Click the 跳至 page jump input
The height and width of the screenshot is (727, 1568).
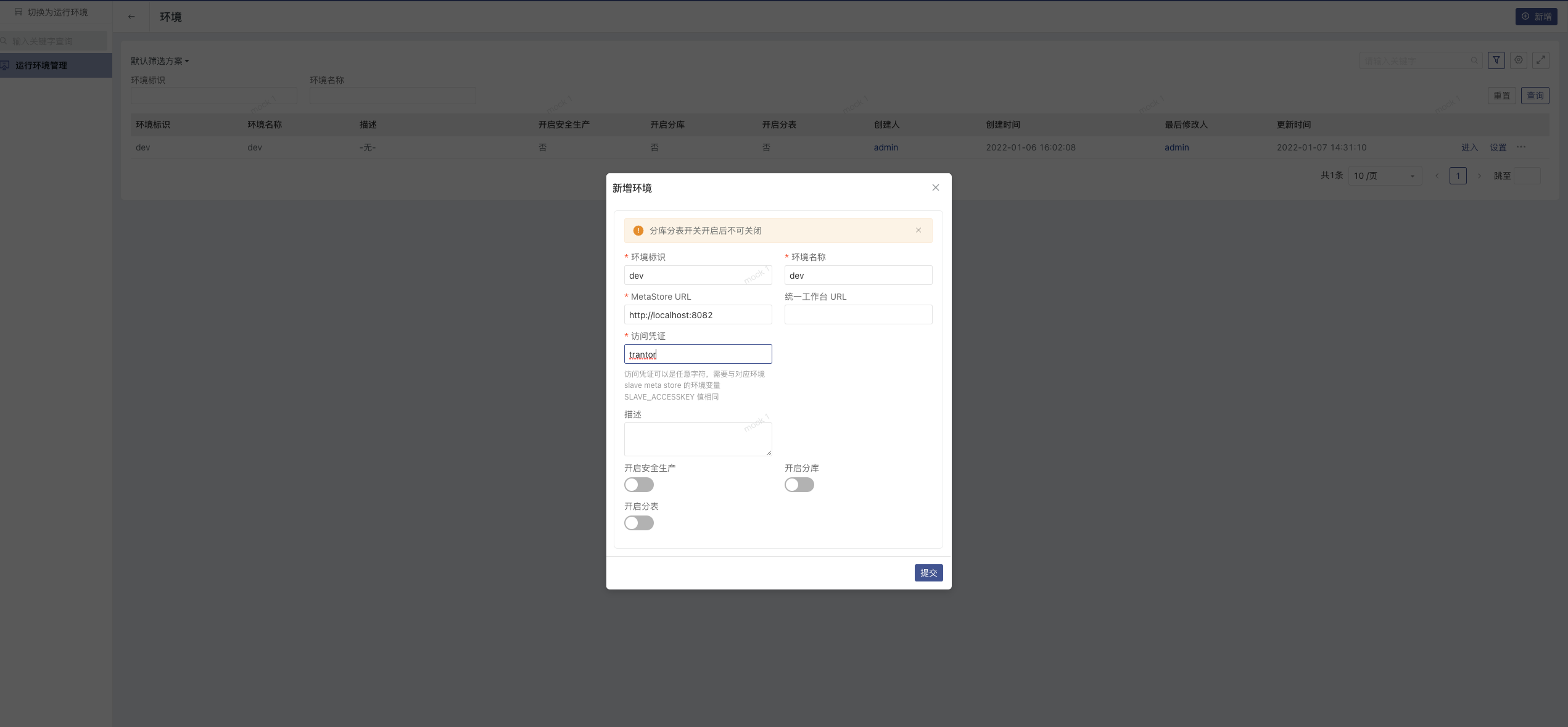point(1527,176)
